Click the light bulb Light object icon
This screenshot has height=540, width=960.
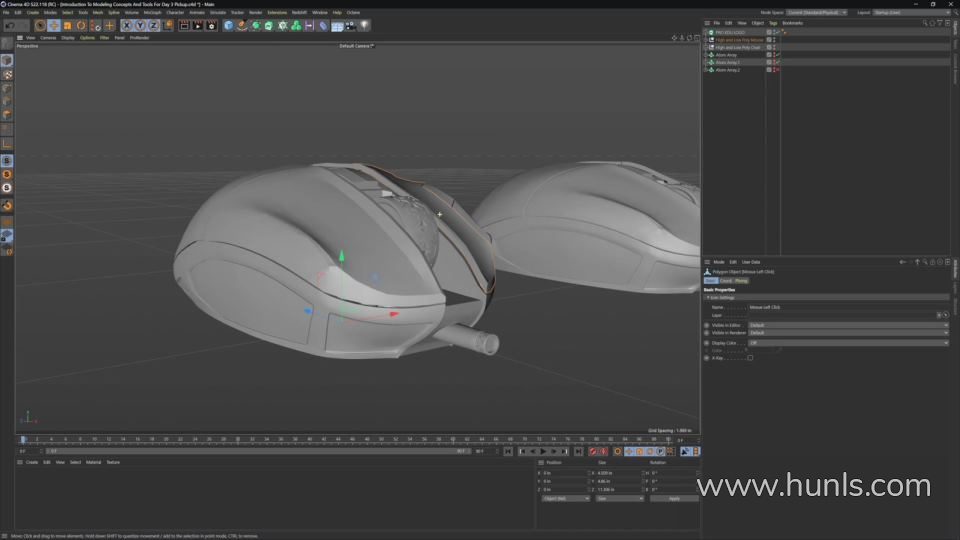click(x=364, y=25)
